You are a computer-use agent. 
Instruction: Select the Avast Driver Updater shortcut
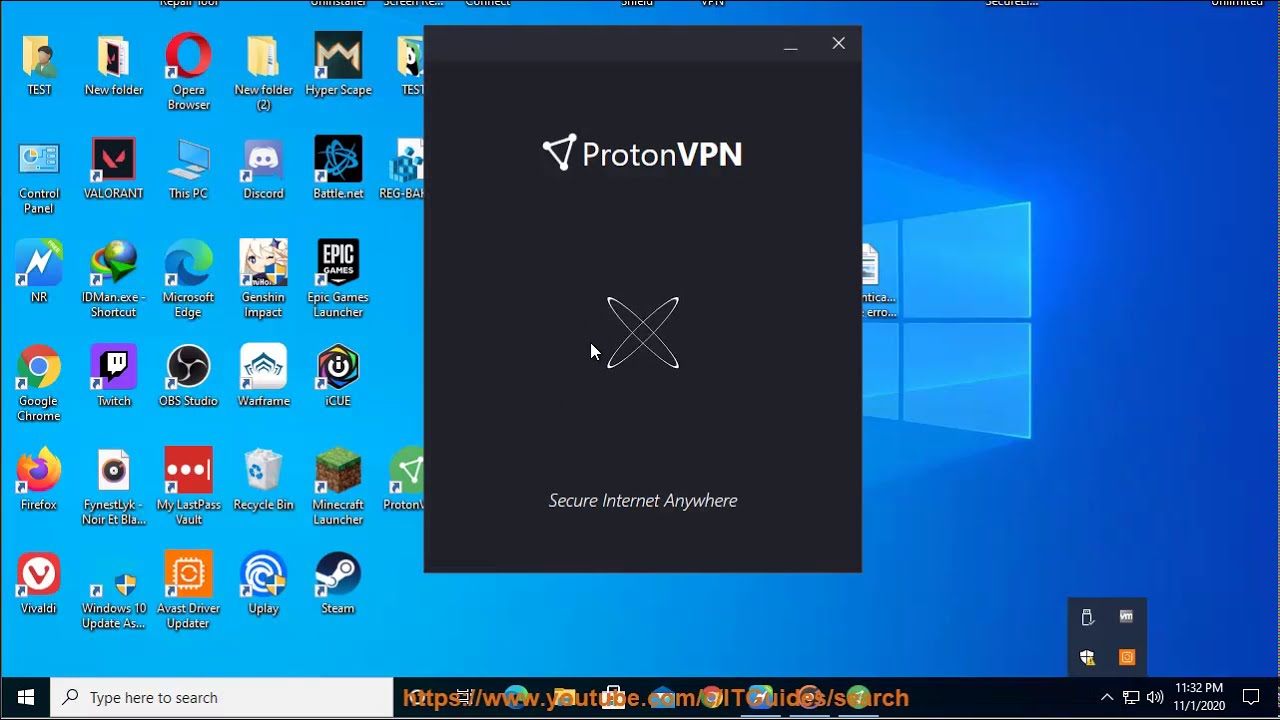pyautogui.click(x=188, y=590)
